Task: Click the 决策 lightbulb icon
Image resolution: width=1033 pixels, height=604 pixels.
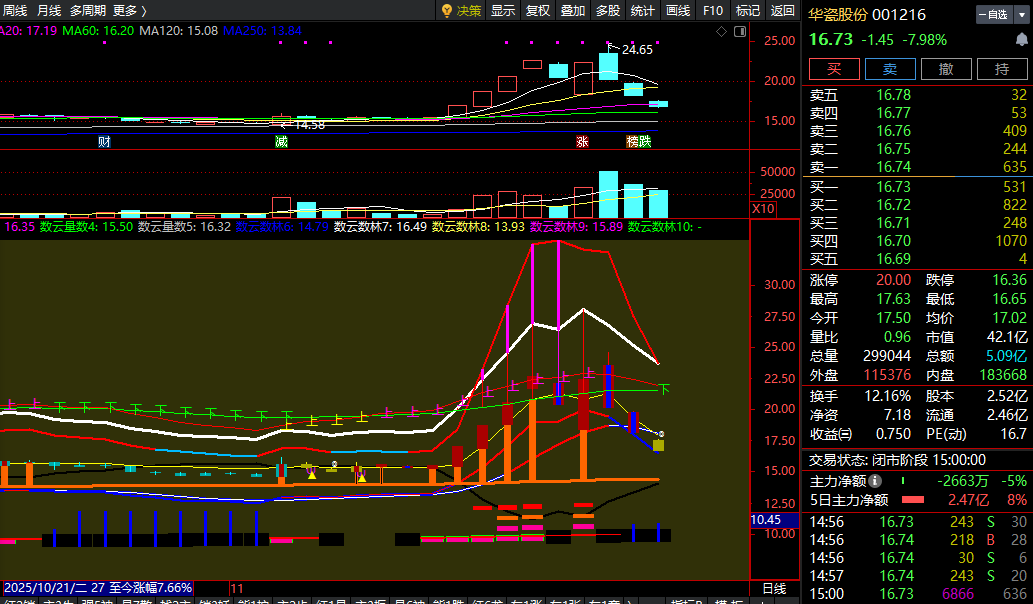Action: [x=447, y=11]
